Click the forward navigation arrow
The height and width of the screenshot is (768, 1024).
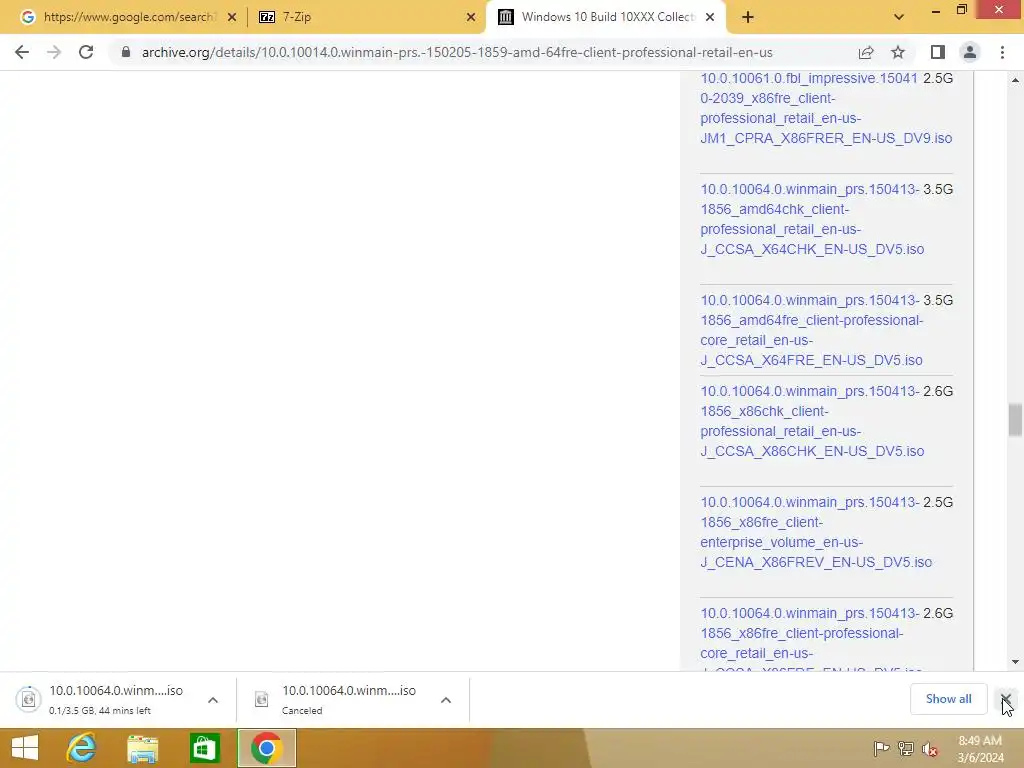click(x=54, y=52)
